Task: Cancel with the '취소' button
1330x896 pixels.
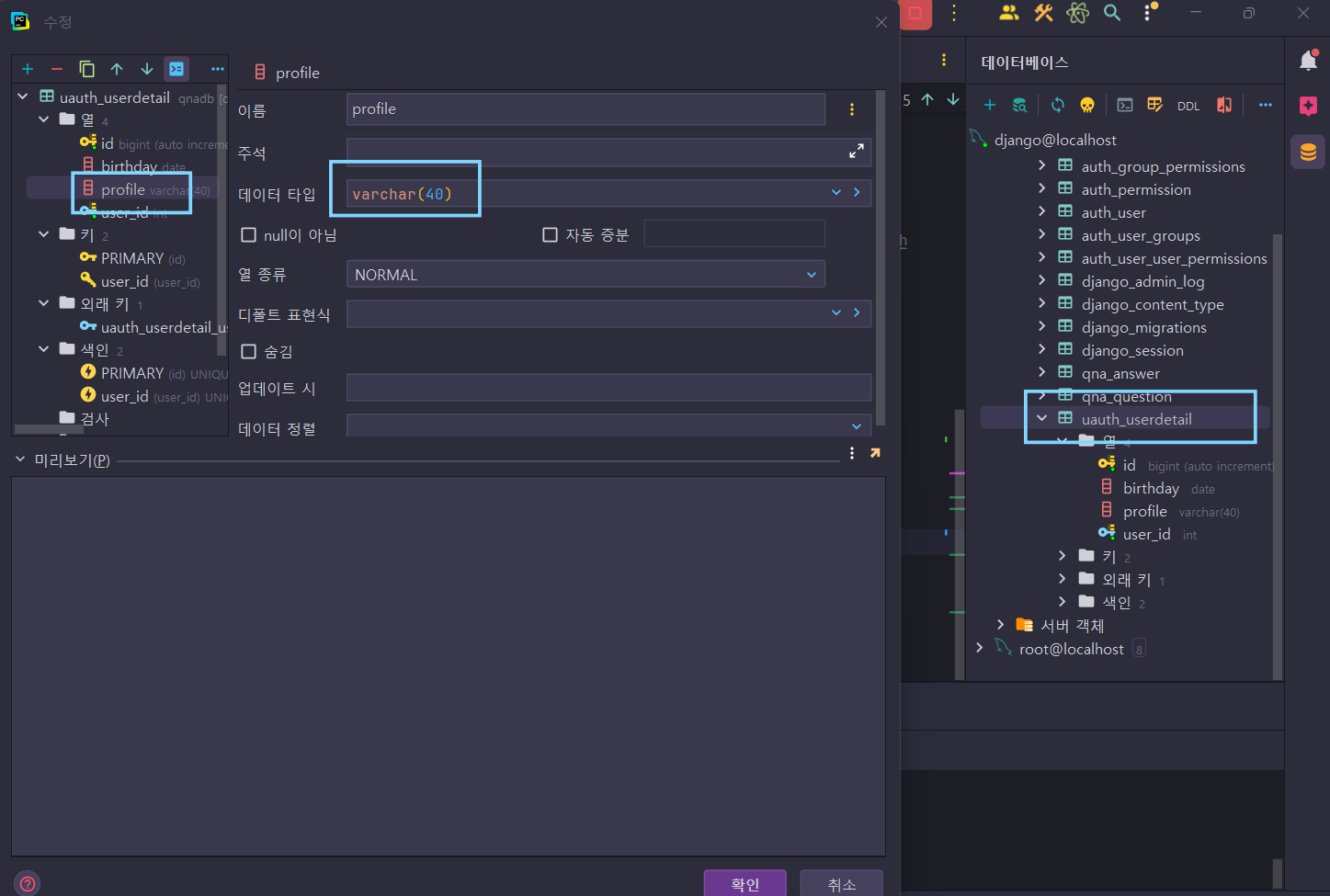Action: [x=842, y=883]
